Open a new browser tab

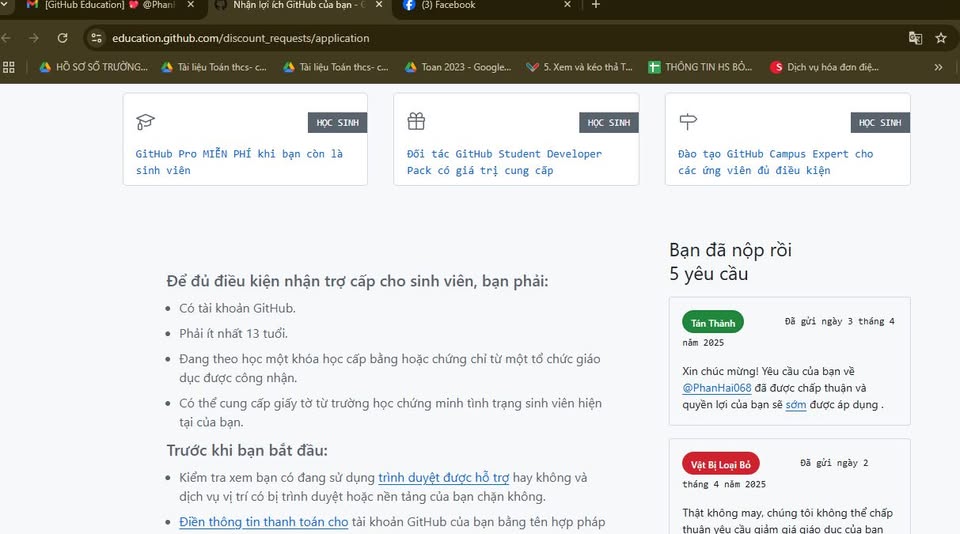(595, 5)
